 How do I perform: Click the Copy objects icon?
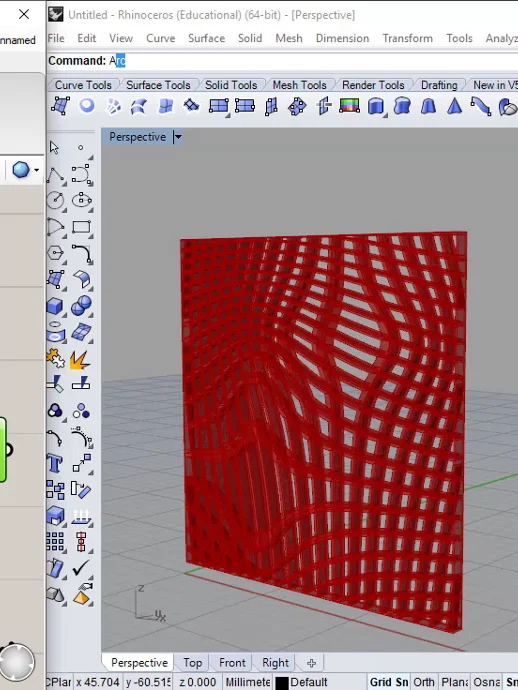point(55,490)
